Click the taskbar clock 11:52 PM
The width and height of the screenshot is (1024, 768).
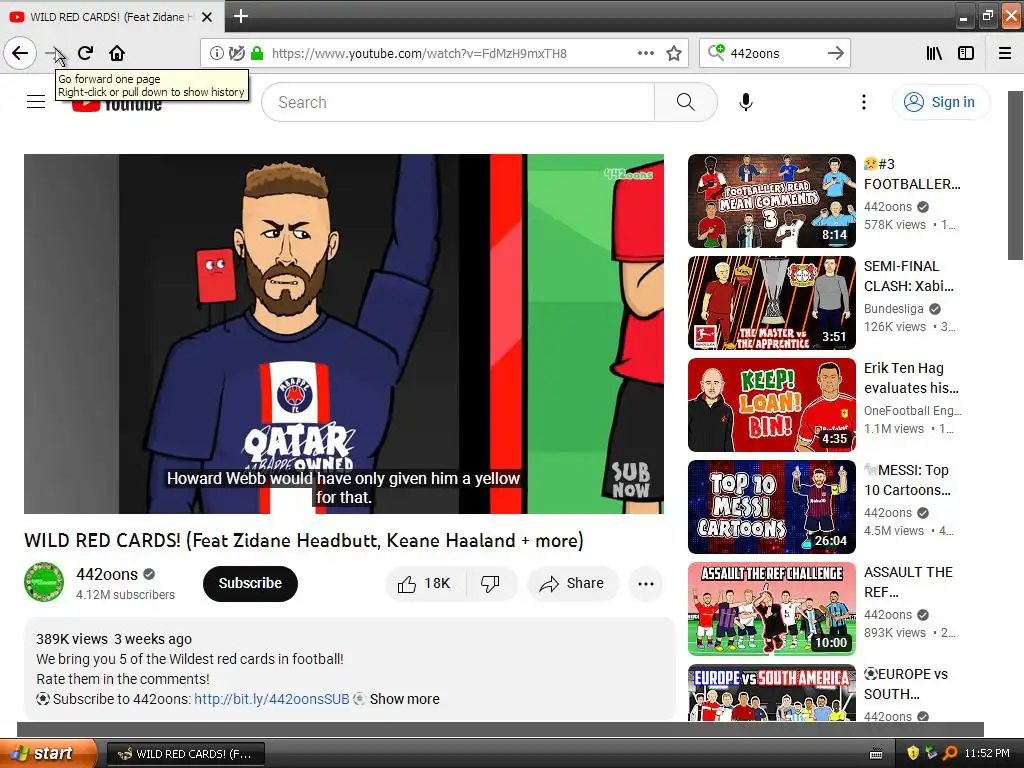coord(987,753)
